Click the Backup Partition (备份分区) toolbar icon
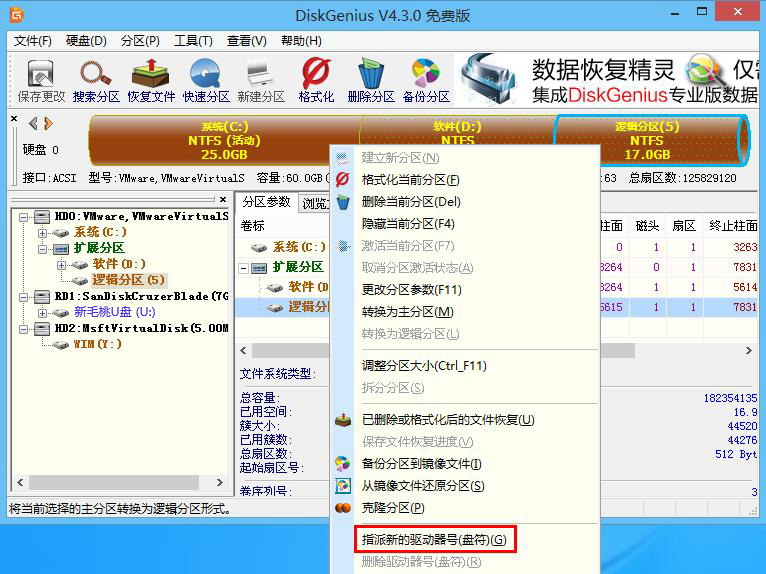The image size is (766, 574). (426, 81)
